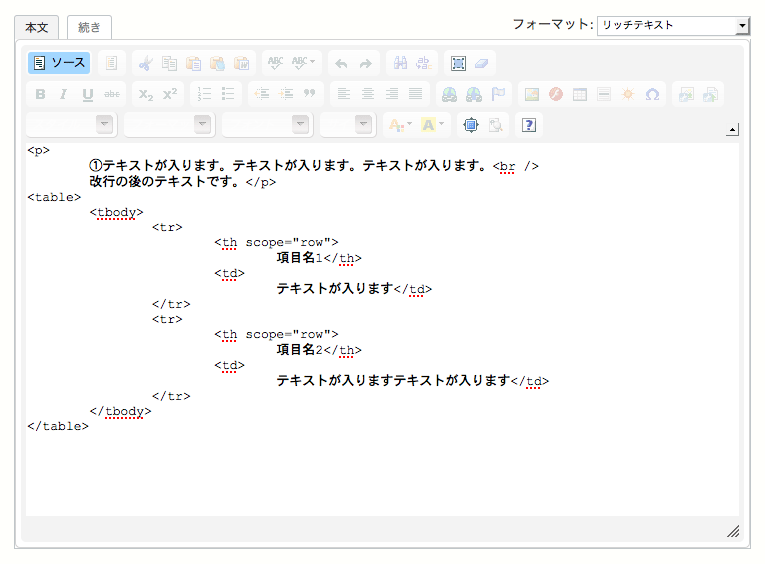Screen dimensions: 765x564
Task: Open the Background Color picker
Action: [433, 125]
